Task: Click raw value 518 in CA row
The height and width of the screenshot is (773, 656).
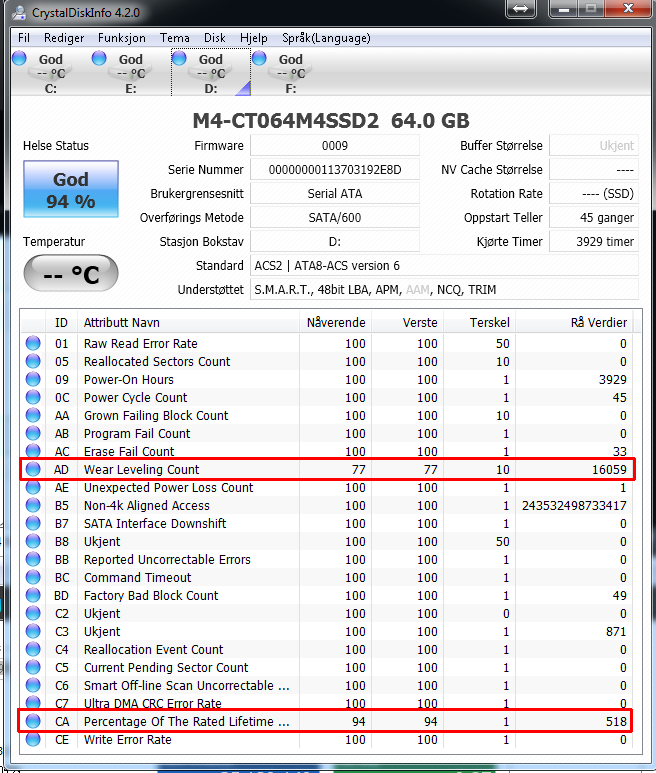Action: (616, 721)
